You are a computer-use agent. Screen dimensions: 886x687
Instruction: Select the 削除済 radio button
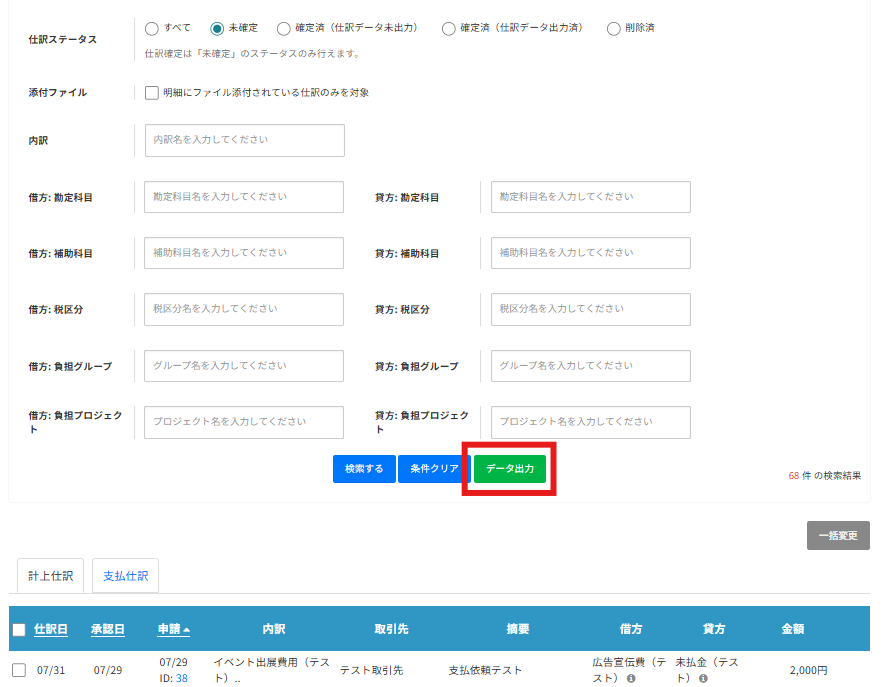coord(614,28)
